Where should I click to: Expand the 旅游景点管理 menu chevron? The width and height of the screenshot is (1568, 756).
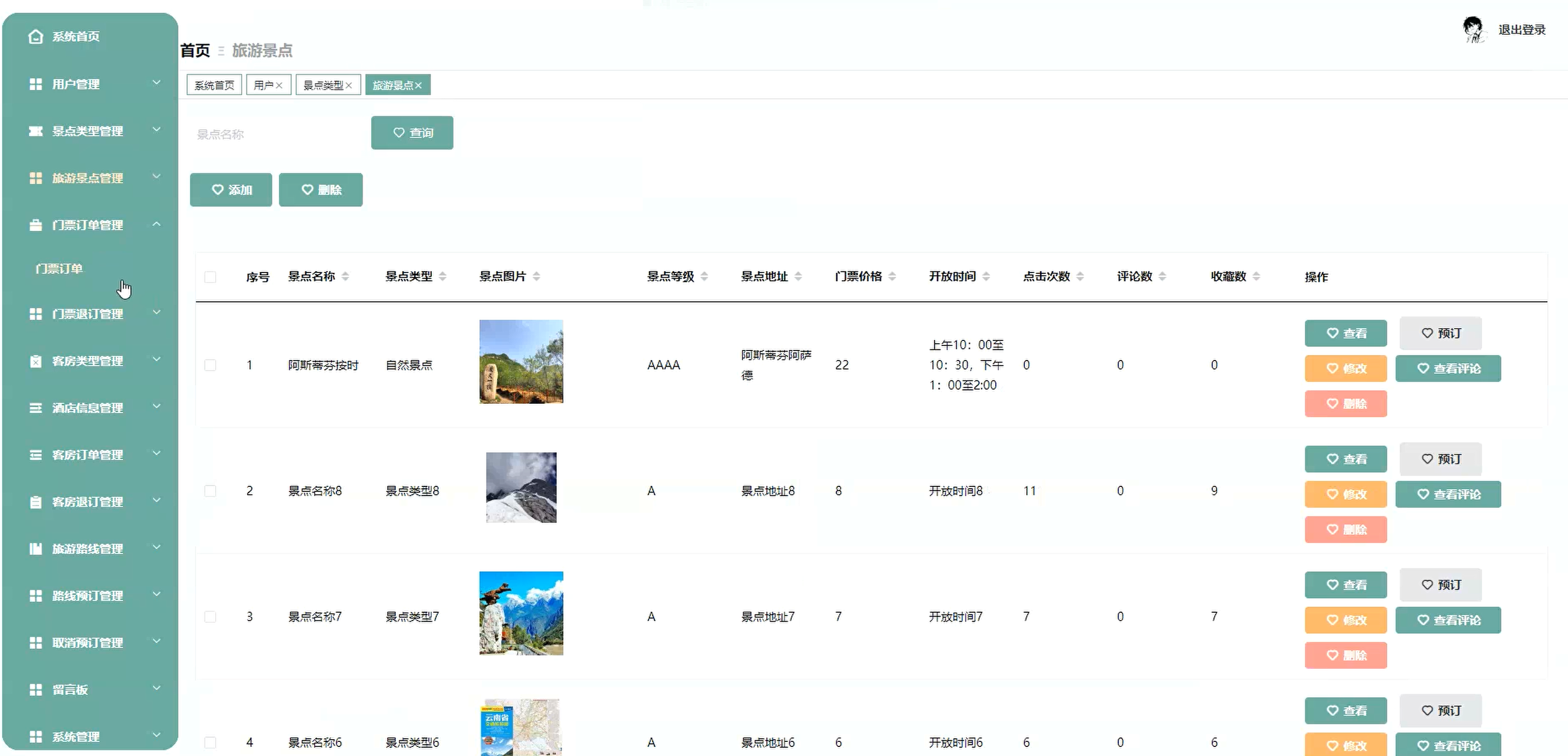[x=157, y=176]
